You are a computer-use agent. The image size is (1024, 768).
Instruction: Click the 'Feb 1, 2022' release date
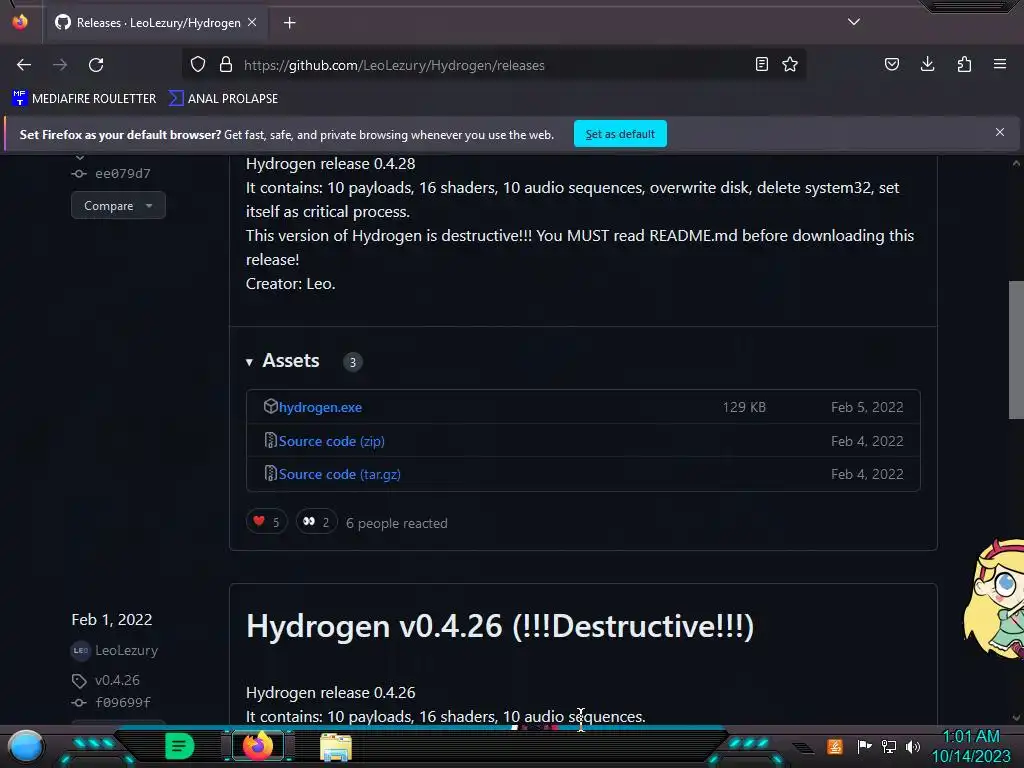(x=112, y=620)
